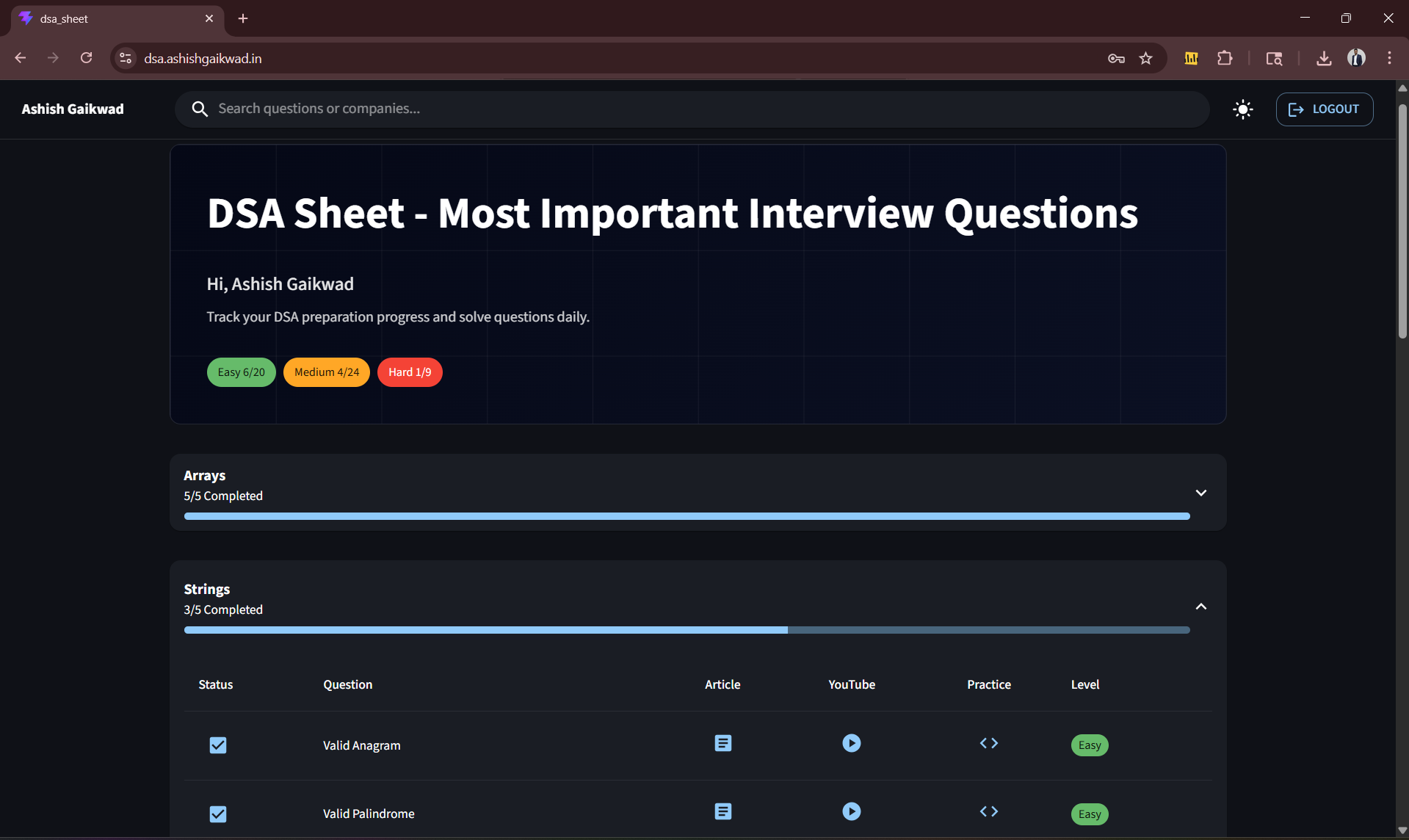Click the Arrays progress bar
1409x840 pixels.
(x=687, y=516)
